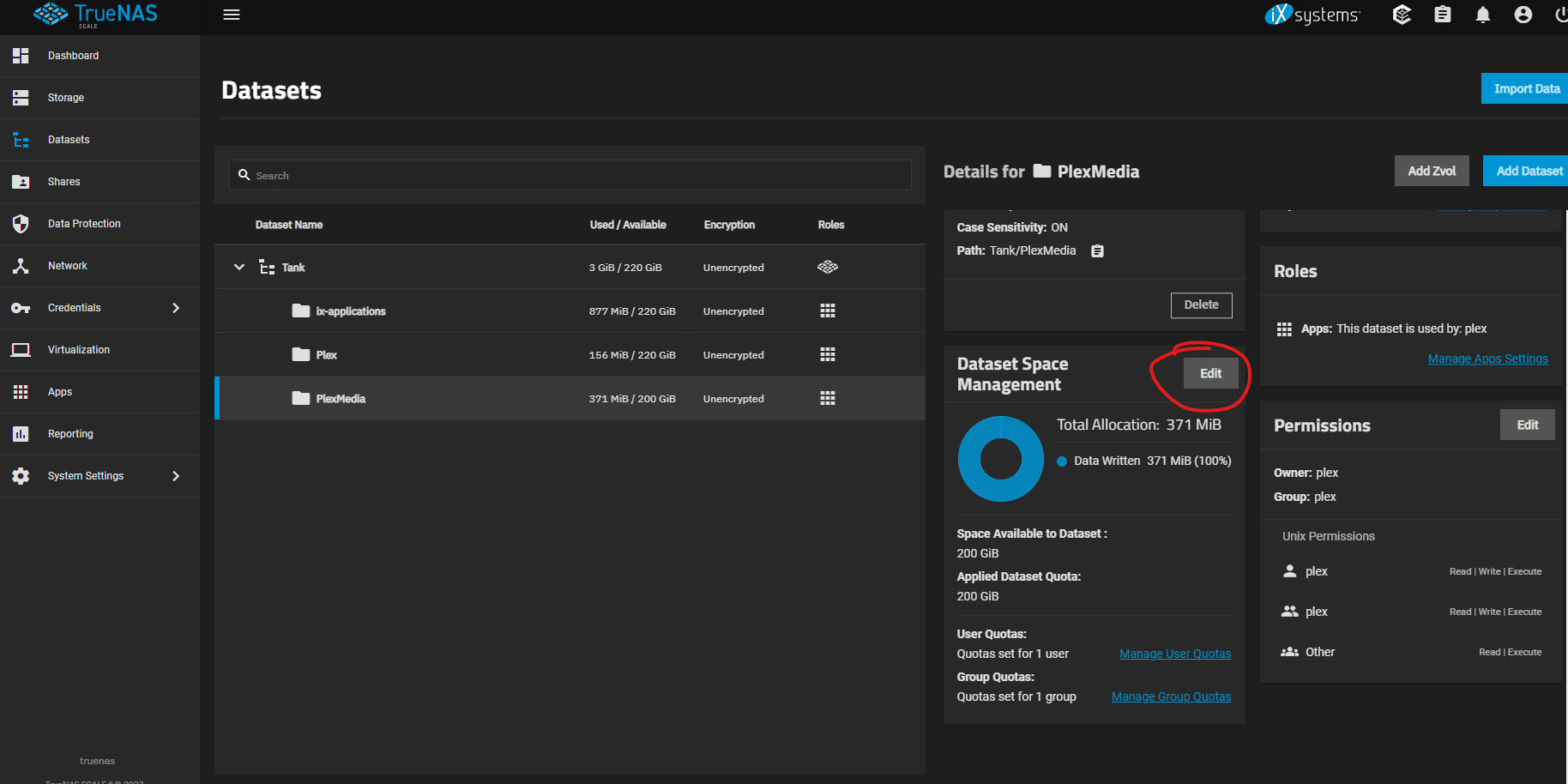This screenshot has height=784, width=1568.
Task: Open the Reporting menu item
Action: tap(100, 434)
